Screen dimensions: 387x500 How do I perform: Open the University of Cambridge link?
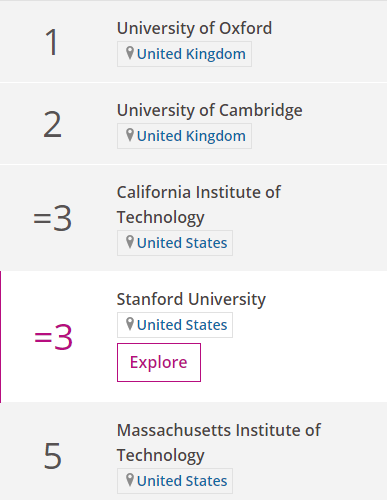point(210,110)
